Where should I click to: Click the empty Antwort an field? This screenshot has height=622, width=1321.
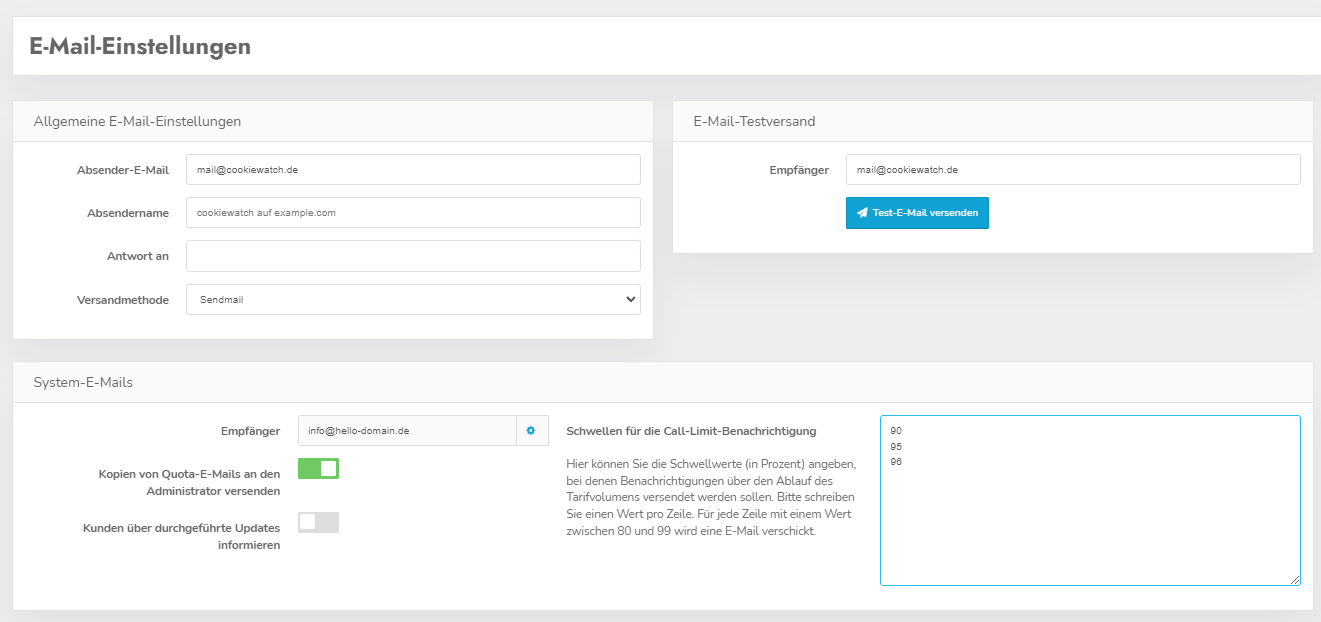pyautogui.click(x=413, y=256)
